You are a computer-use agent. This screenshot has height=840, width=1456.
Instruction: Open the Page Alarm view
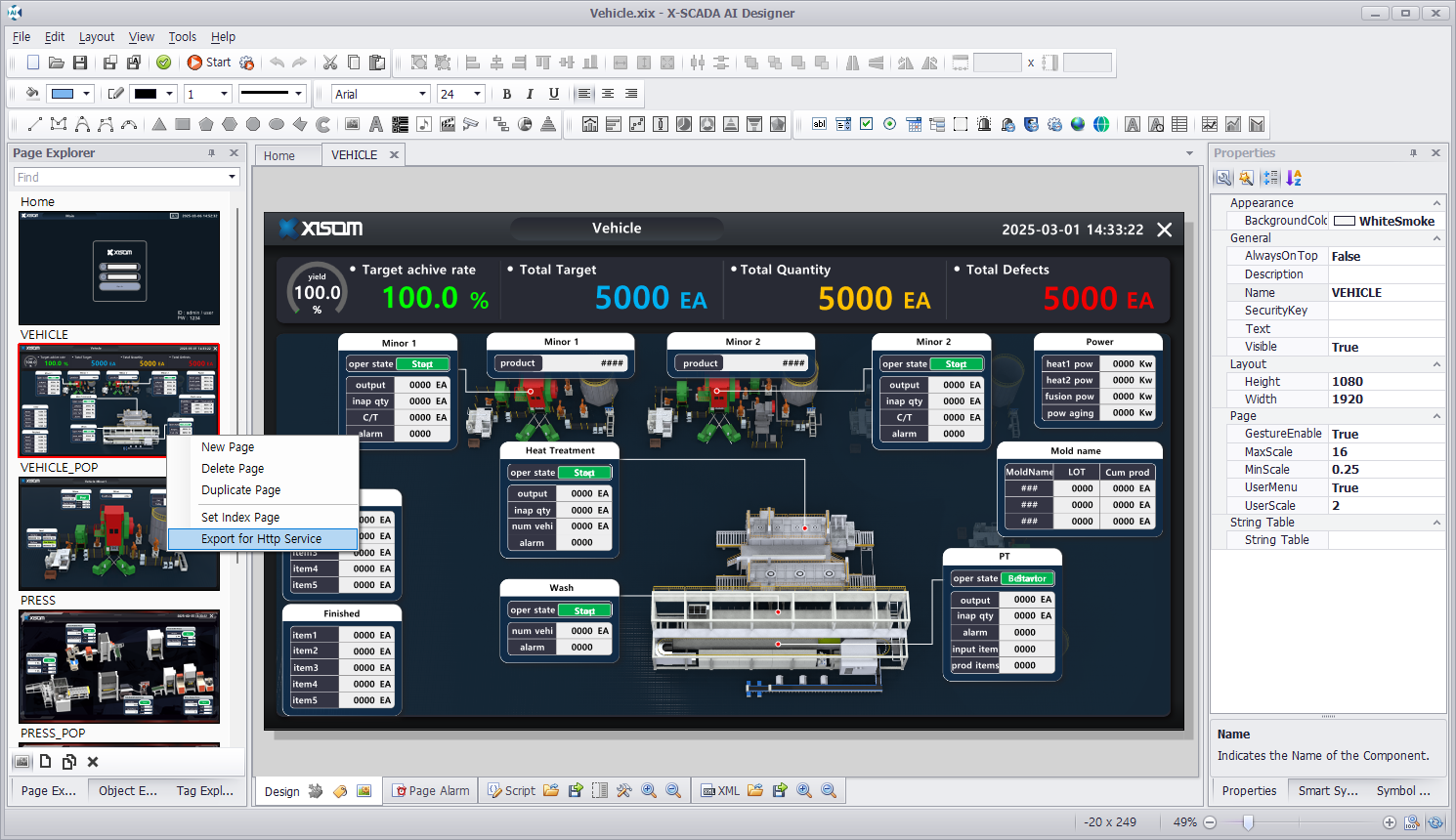coord(430,791)
